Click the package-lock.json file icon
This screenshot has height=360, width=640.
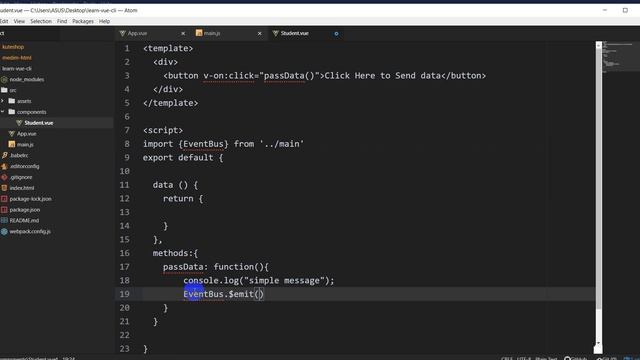pos(4,199)
